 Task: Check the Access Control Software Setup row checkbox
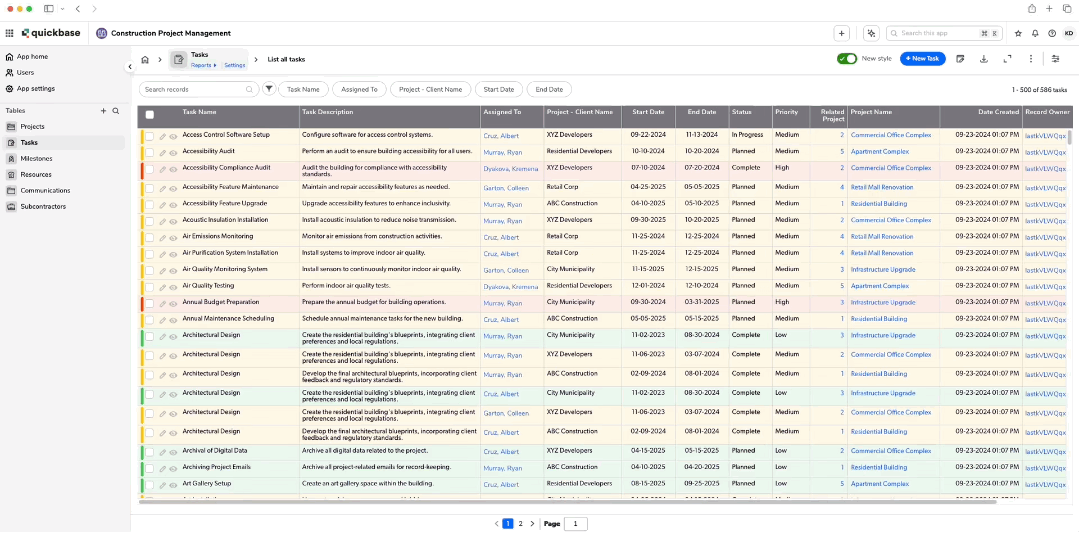click(149, 136)
